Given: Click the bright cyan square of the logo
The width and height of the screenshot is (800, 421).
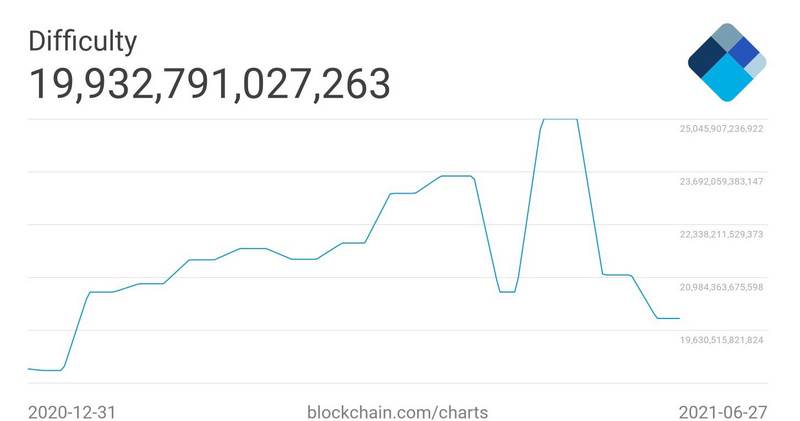Looking at the screenshot, I should pos(727,77).
